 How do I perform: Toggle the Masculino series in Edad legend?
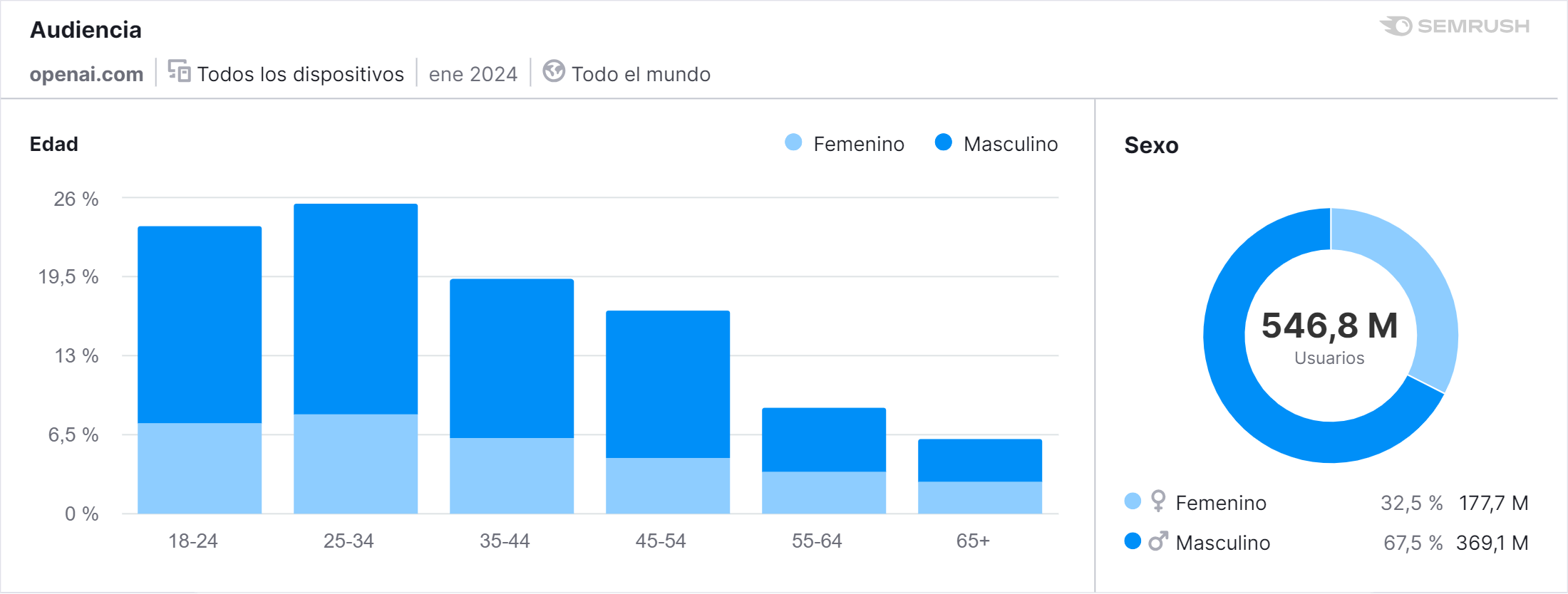click(x=996, y=143)
